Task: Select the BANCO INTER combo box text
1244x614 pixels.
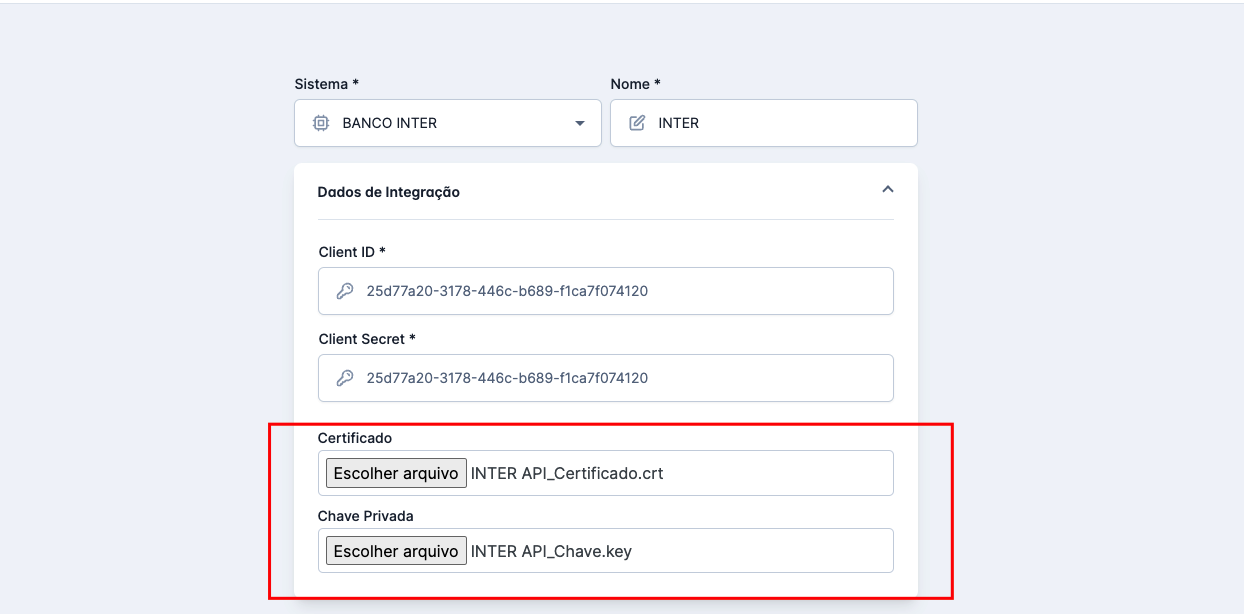Action: (390, 123)
